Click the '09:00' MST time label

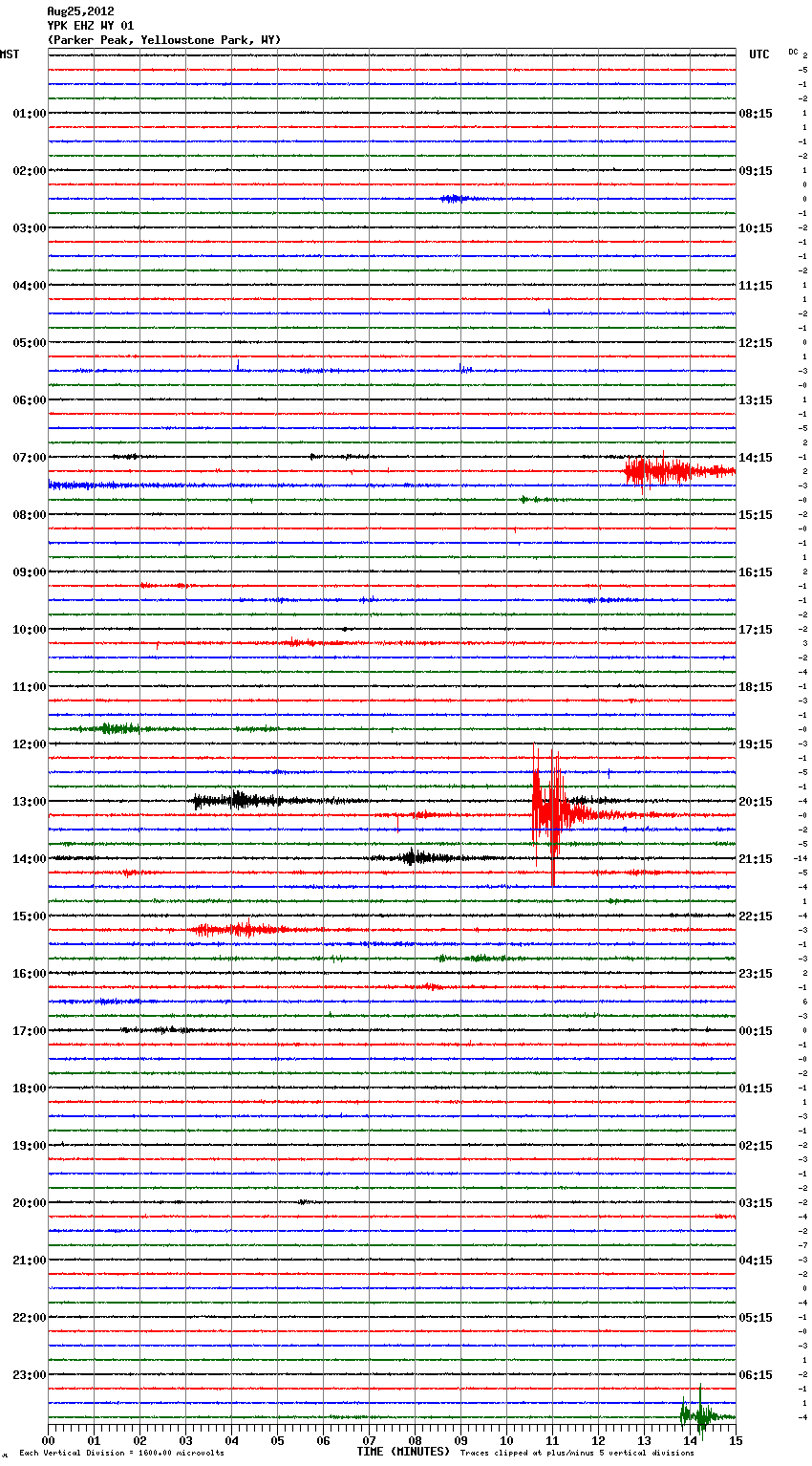point(30,572)
